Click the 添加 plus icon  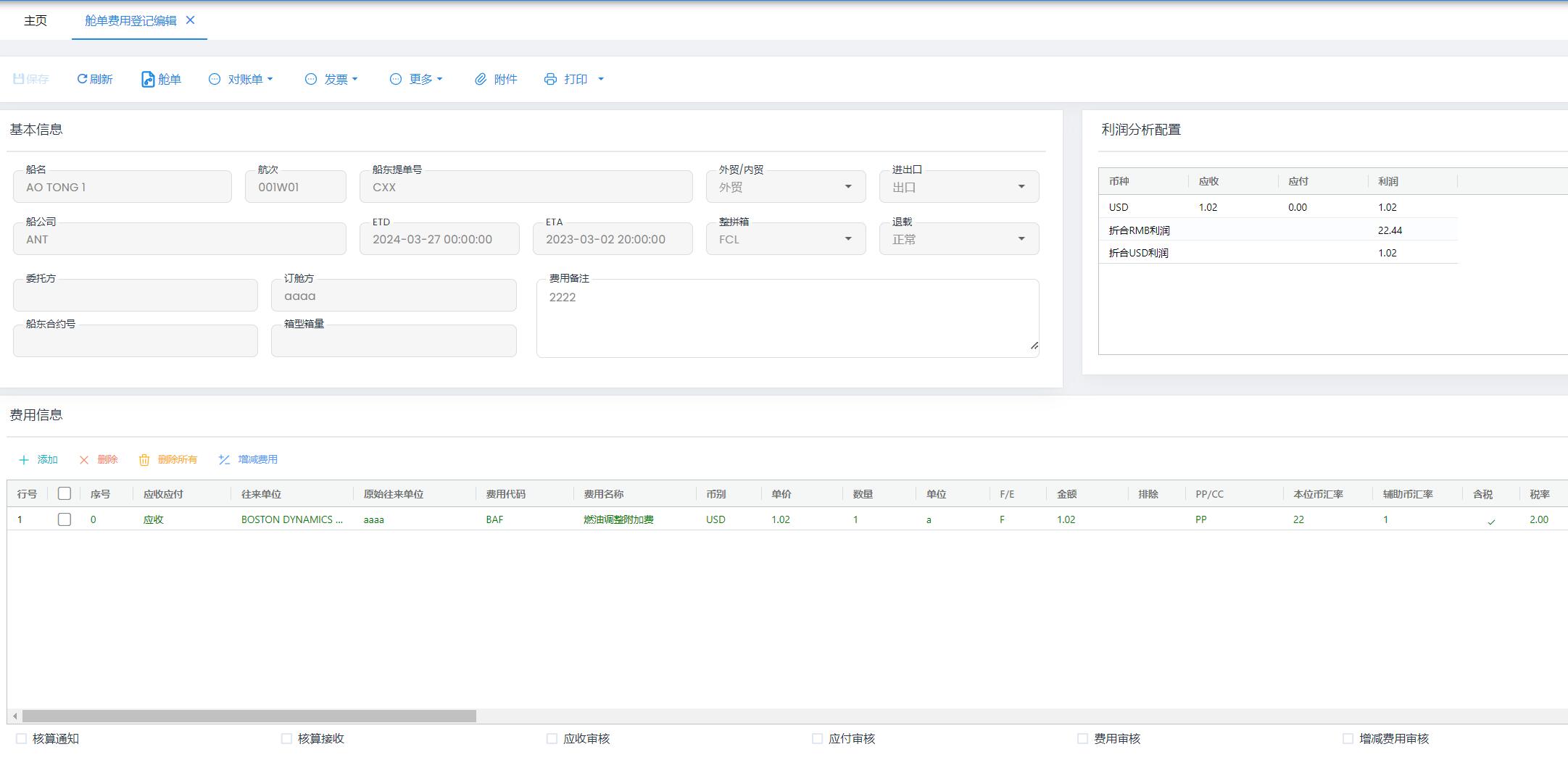pyautogui.click(x=24, y=460)
